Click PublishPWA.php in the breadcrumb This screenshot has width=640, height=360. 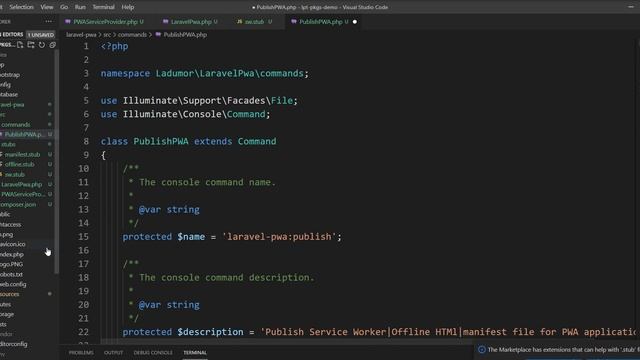(x=185, y=35)
